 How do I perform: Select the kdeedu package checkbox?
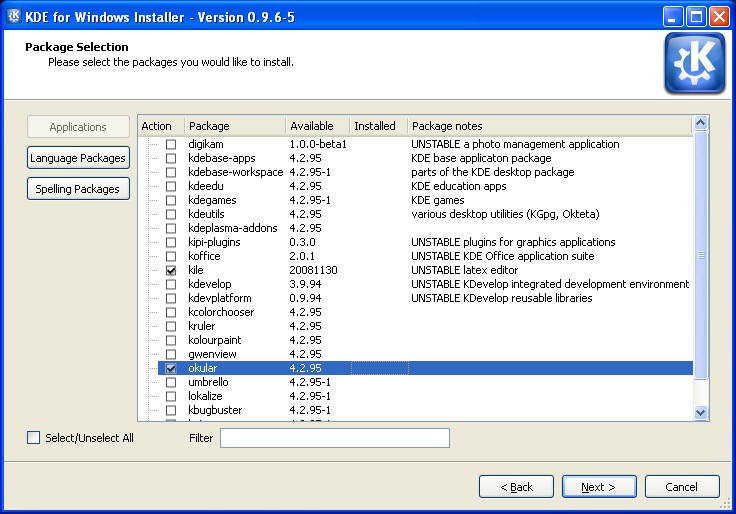(x=171, y=186)
